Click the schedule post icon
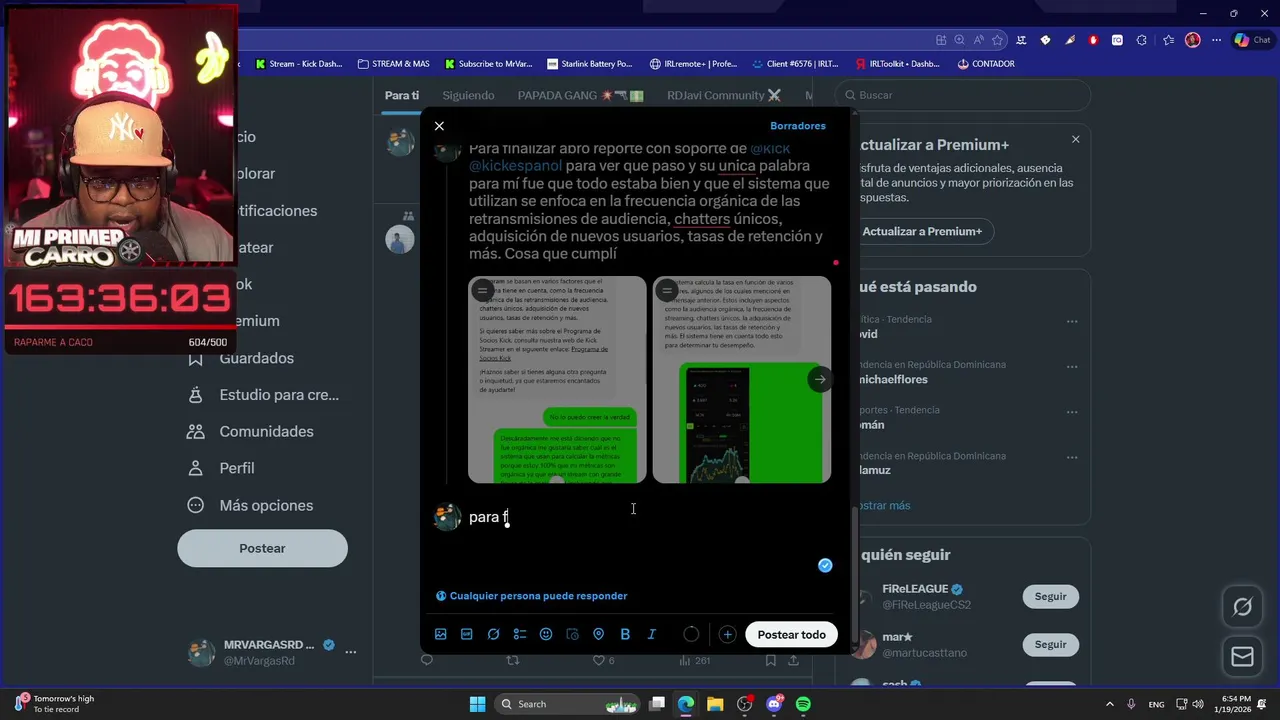 tap(572, 634)
